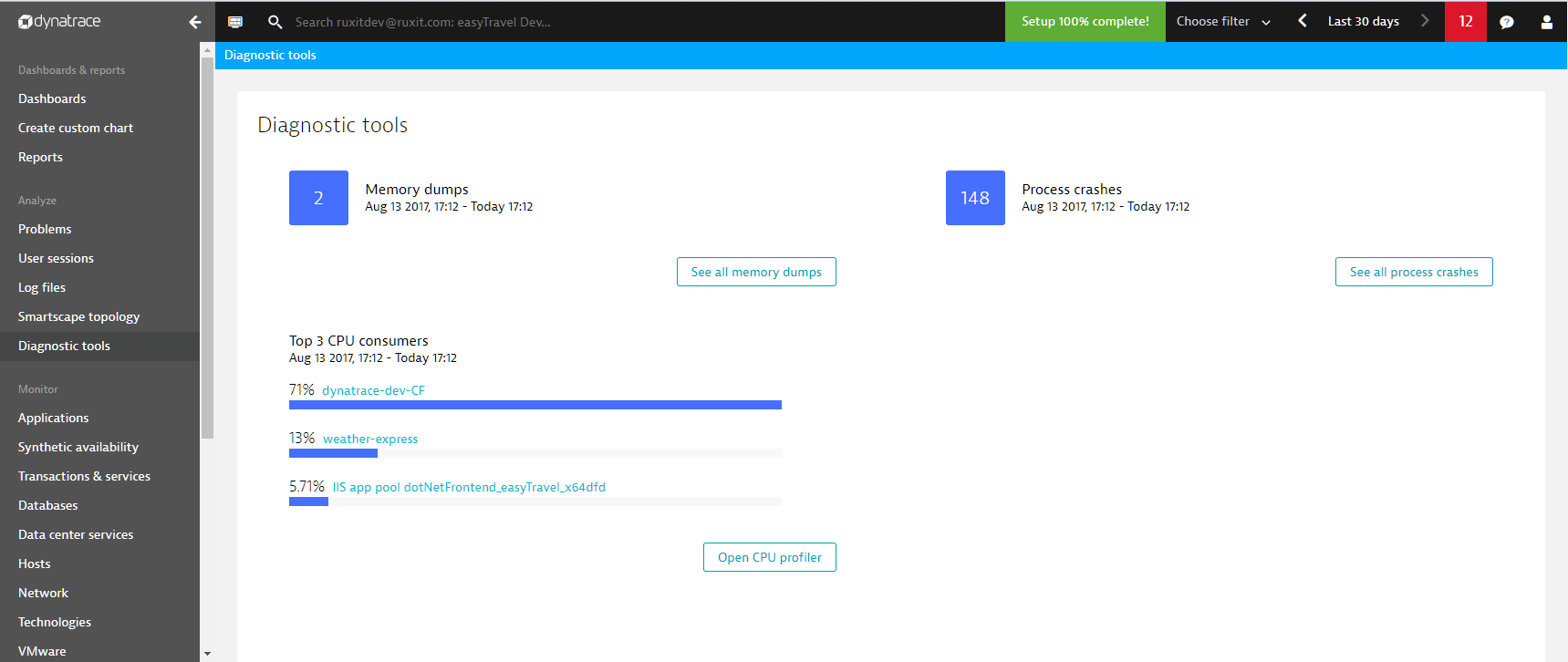Click the sidebar scrollbar thumb

[x=207, y=248]
